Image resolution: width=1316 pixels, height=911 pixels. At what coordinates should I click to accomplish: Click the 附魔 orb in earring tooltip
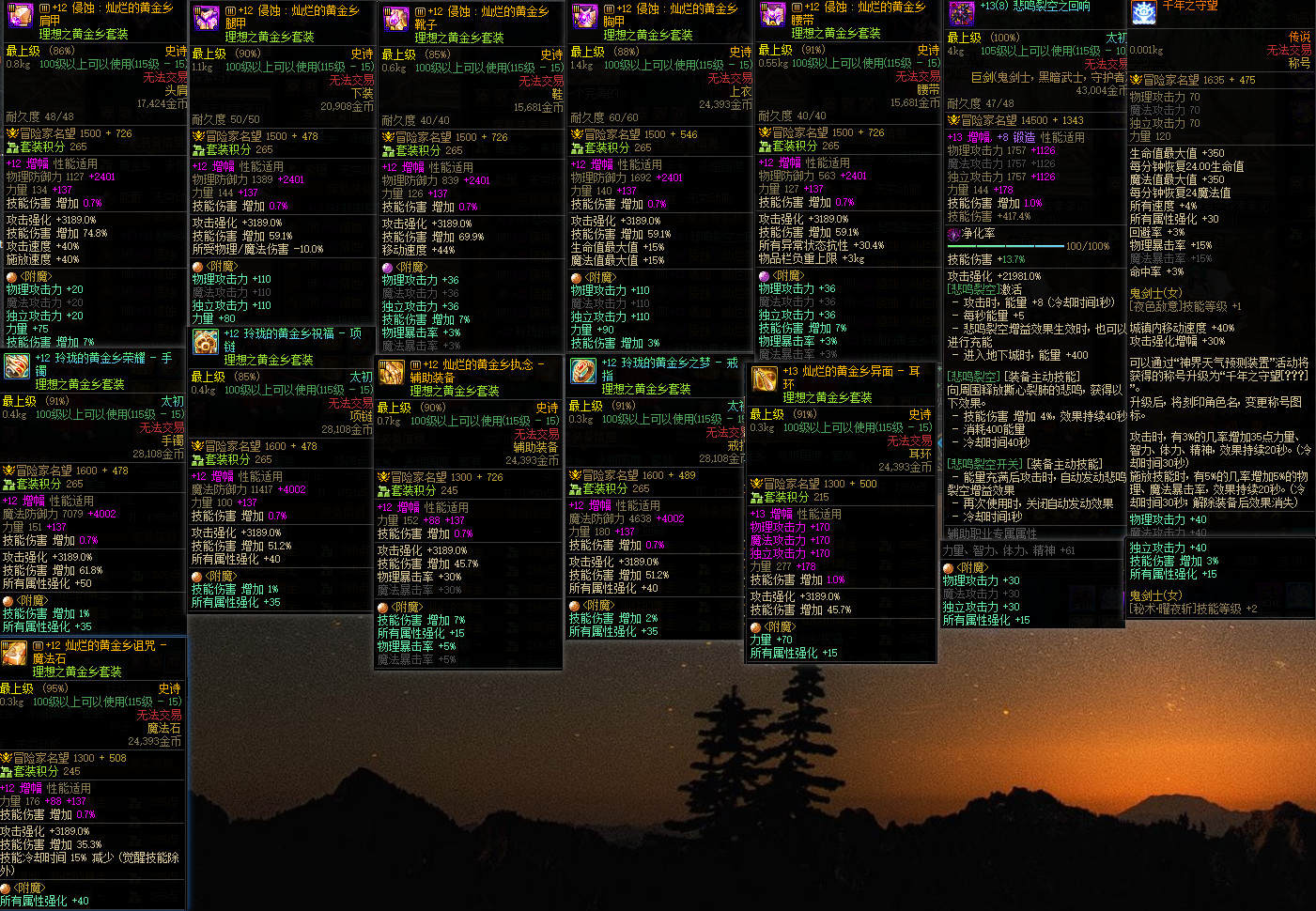756,626
